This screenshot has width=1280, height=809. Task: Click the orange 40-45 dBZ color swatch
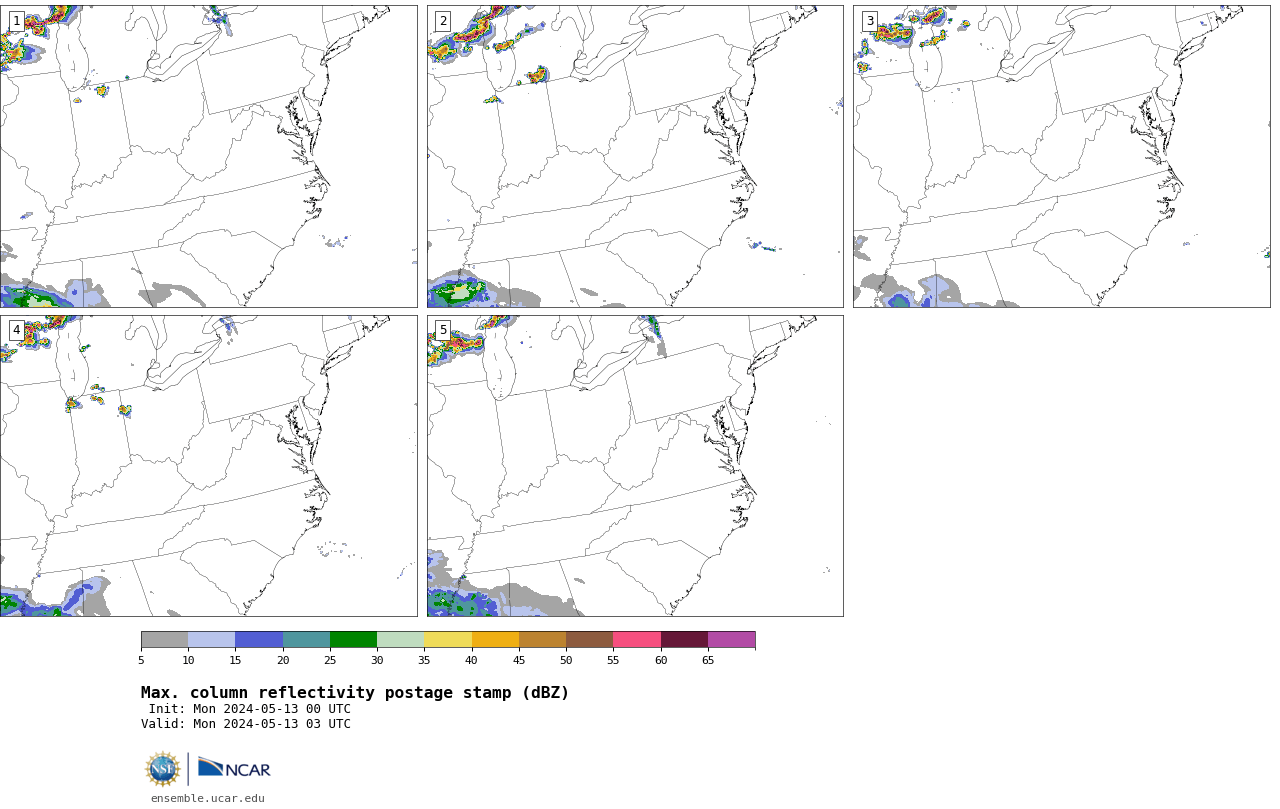pos(495,640)
